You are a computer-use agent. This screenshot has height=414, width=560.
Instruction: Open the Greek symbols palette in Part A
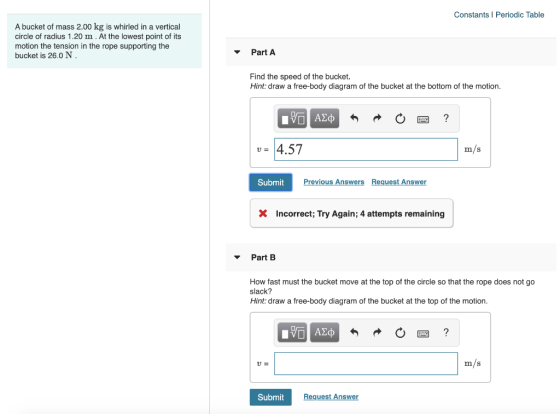324,118
